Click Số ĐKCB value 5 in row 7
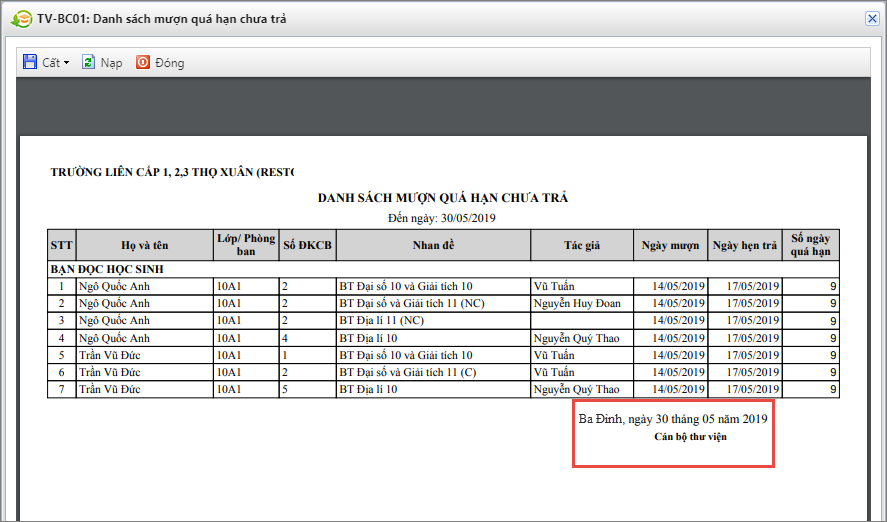This screenshot has width=887, height=522. coord(285,389)
